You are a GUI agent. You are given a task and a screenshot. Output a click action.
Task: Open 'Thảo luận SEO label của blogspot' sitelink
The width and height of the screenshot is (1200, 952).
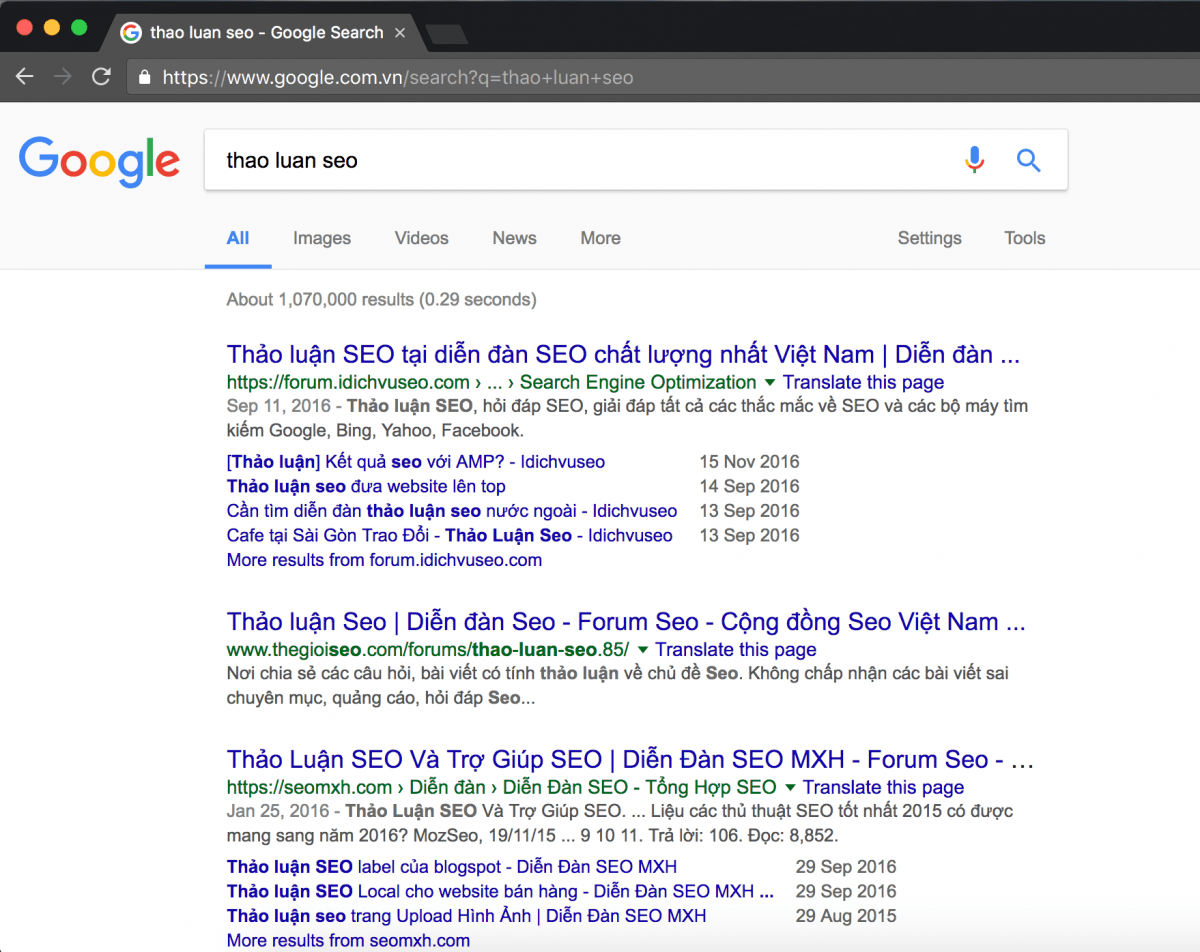pos(452,867)
